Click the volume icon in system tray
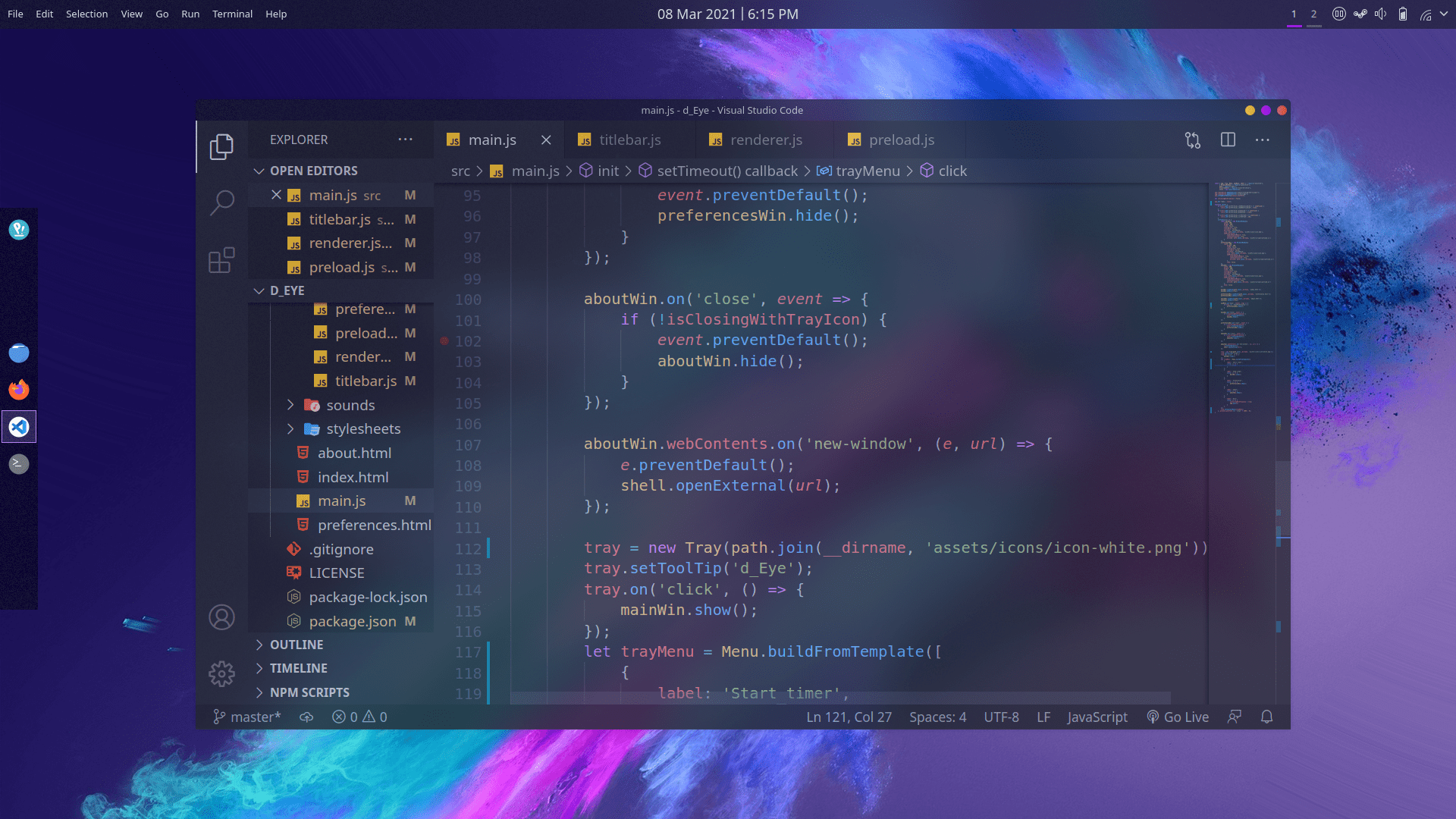1456x819 pixels. coord(1381,14)
